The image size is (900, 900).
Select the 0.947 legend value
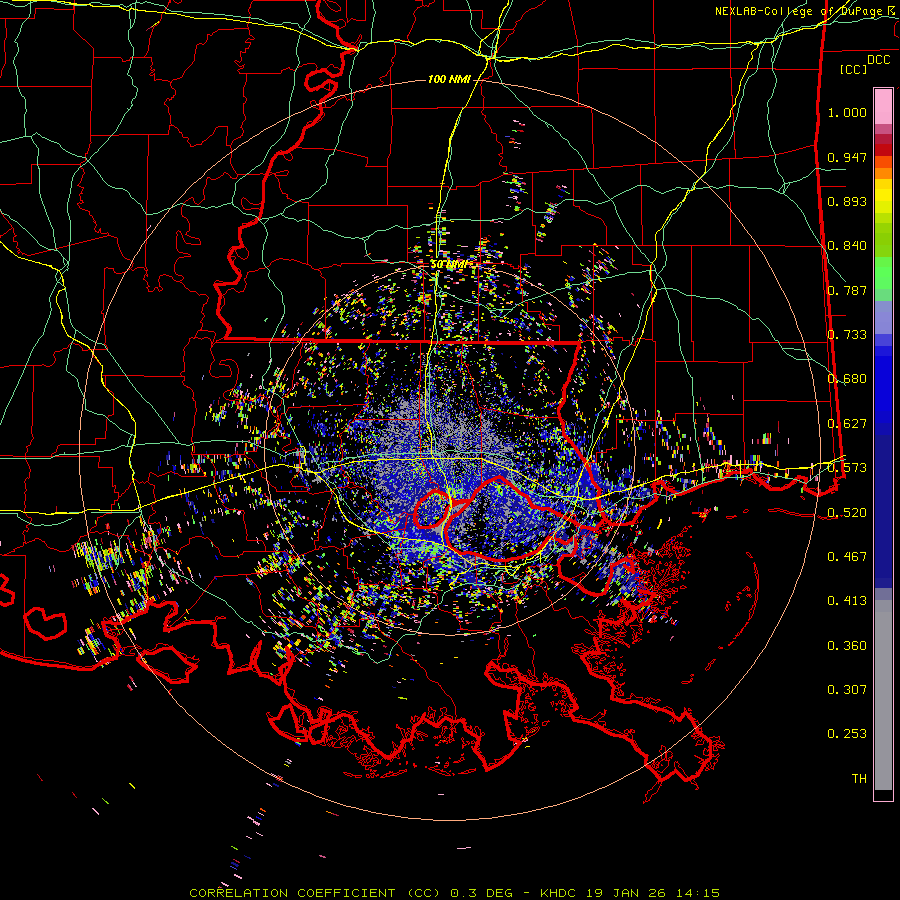[x=847, y=157]
